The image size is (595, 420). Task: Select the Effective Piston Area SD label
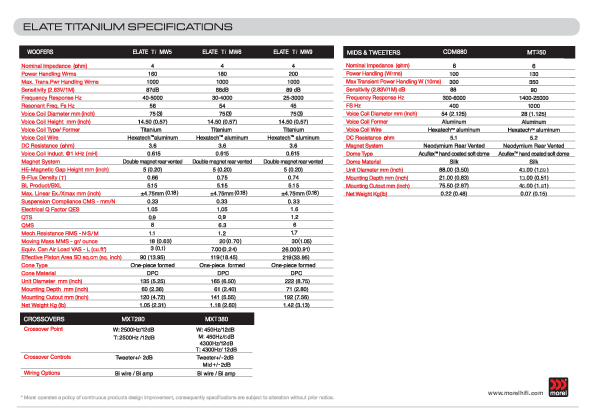(71, 257)
